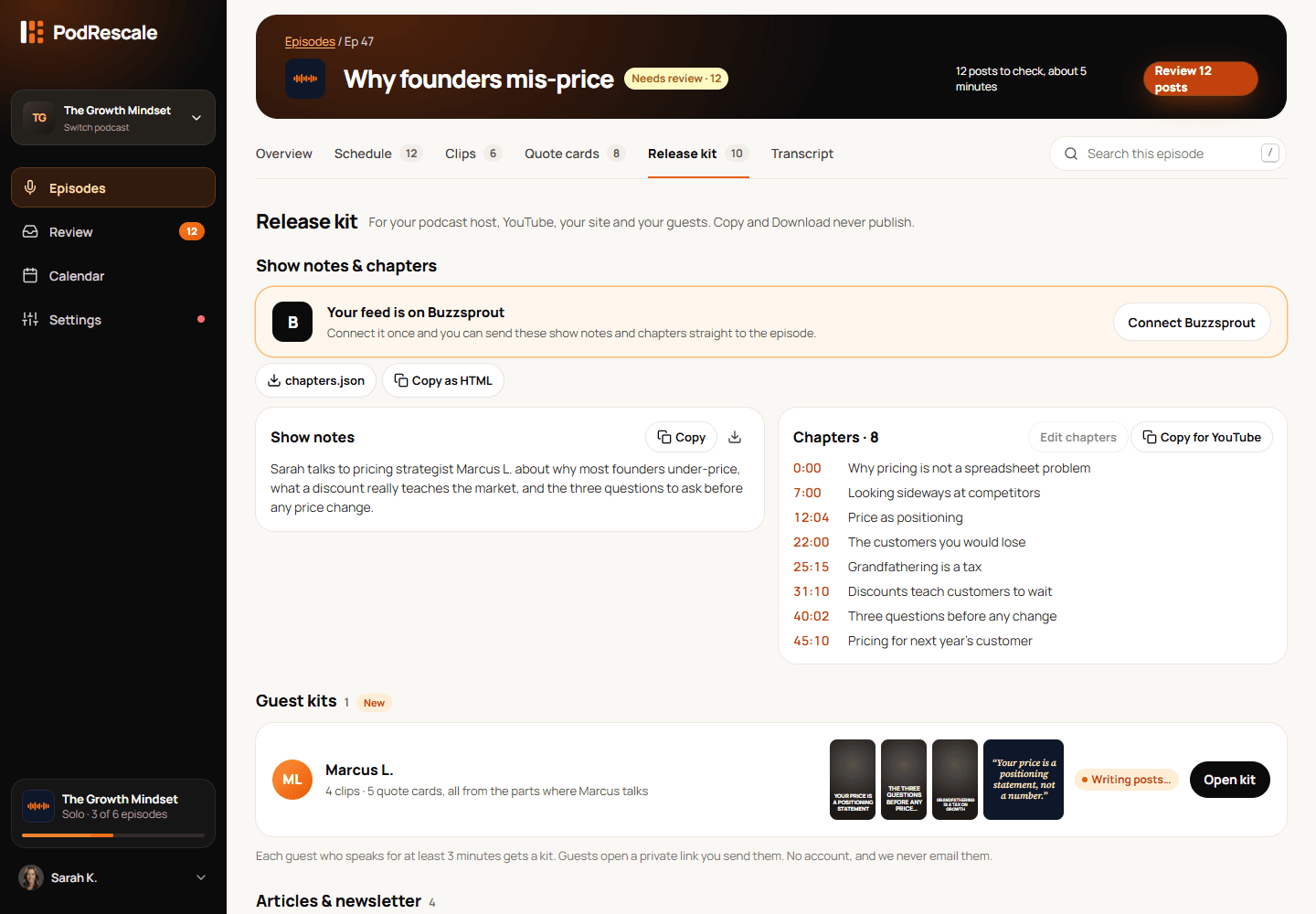This screenshot has height=914, width=1316.
Task: Switch to the Overview tab
Action: pyautogui.click(x=284, y=154)
